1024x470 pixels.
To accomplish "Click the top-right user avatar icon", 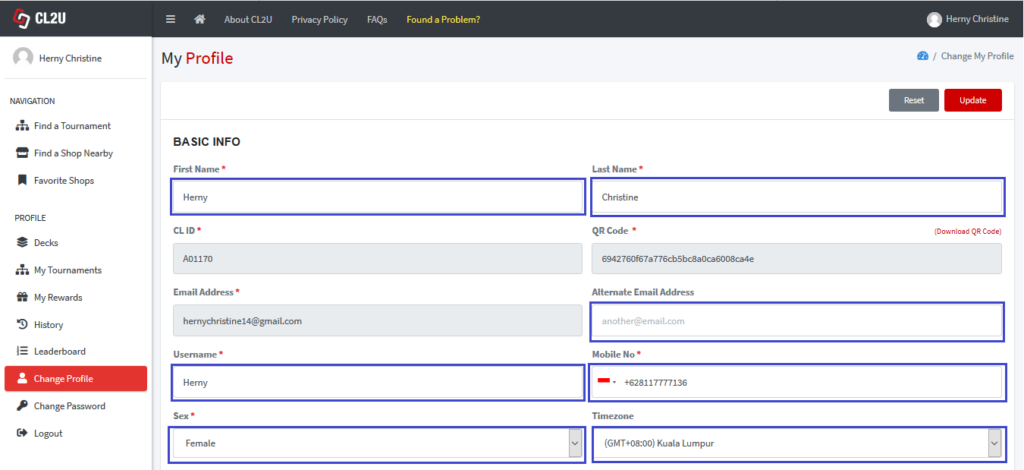I will (934, 20).
